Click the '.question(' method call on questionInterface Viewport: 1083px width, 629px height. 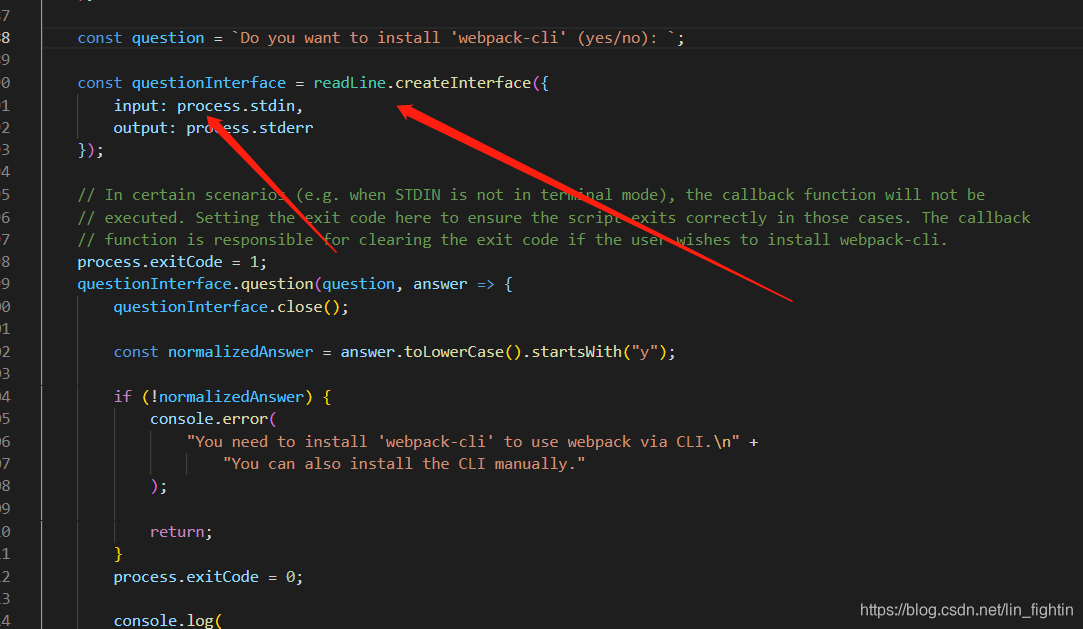pos(277,284)
